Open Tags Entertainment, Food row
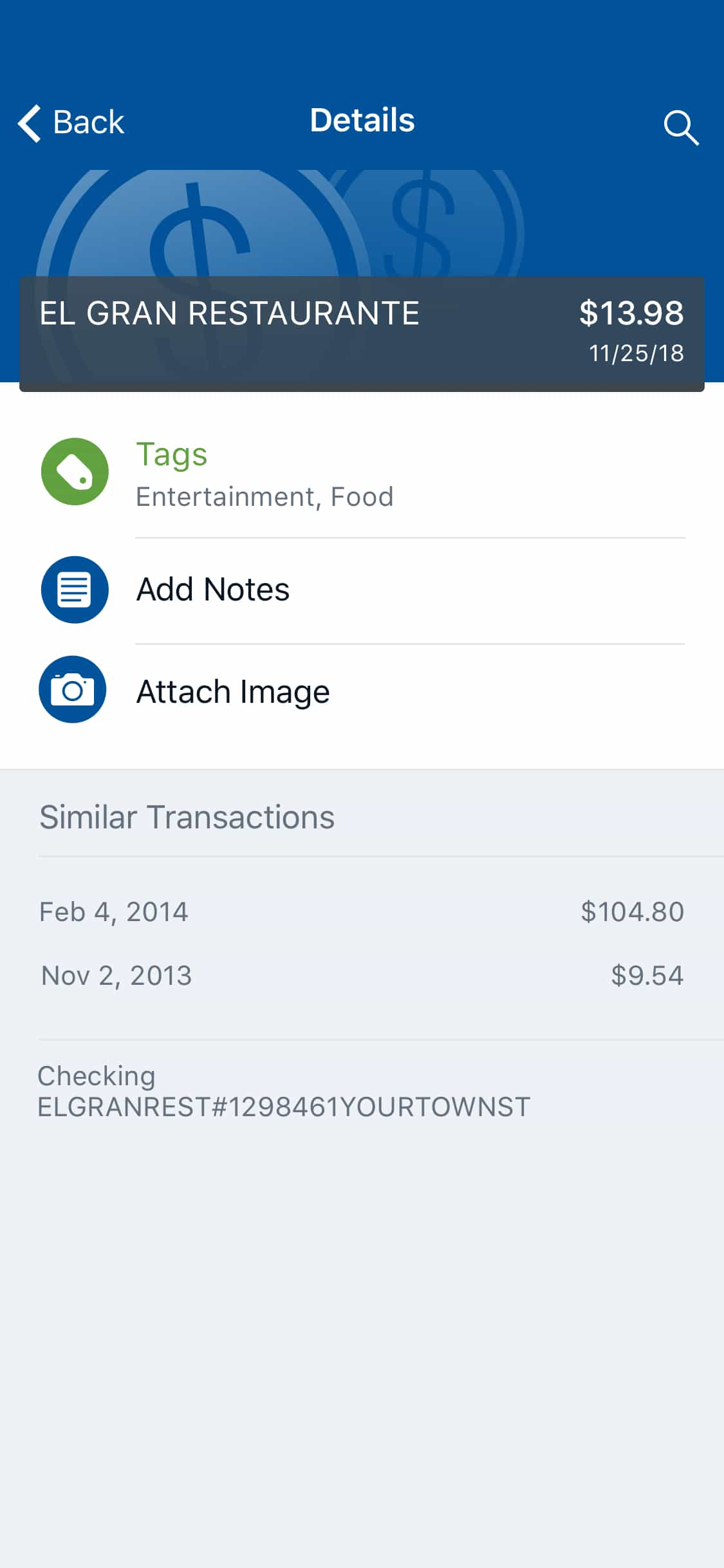 [x=362, y=475]
